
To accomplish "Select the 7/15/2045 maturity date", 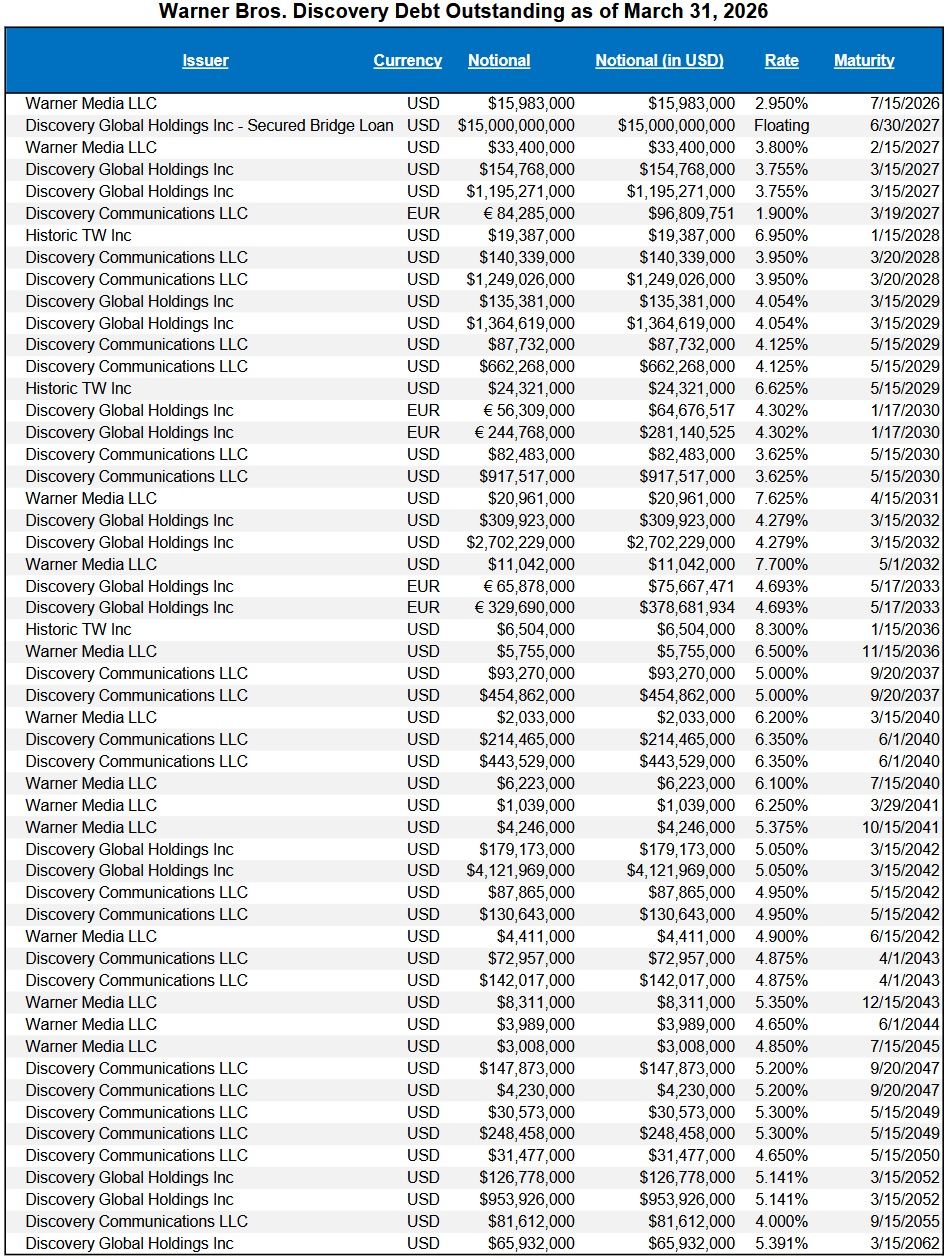I will 906,1046.
